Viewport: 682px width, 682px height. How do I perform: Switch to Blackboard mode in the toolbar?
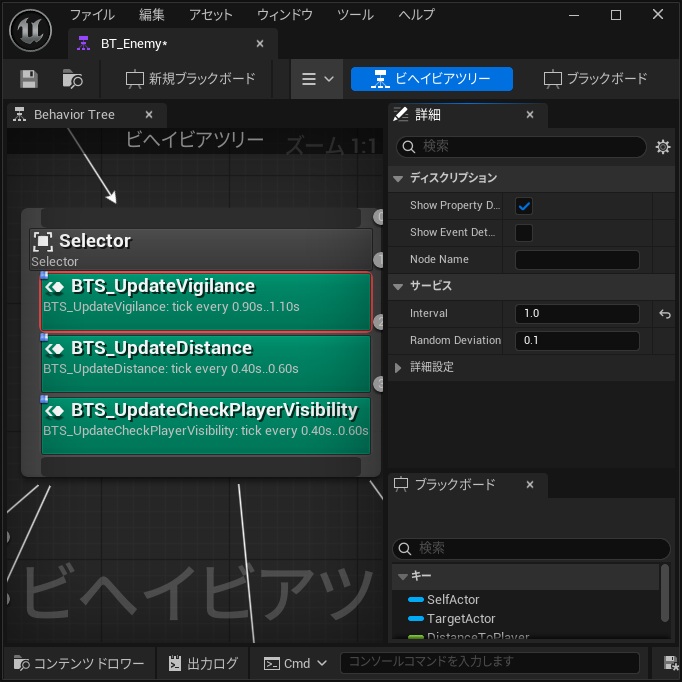595,79
